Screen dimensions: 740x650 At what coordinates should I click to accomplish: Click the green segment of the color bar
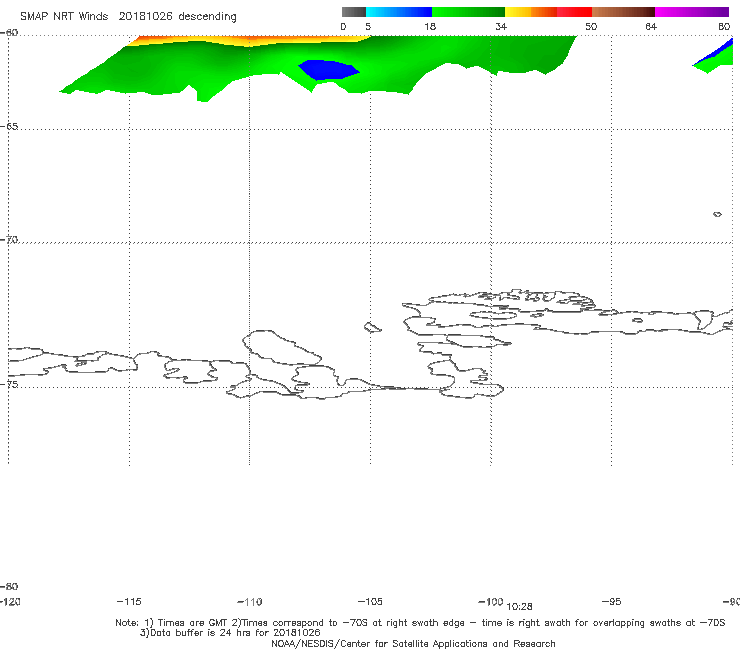point(468,12)
